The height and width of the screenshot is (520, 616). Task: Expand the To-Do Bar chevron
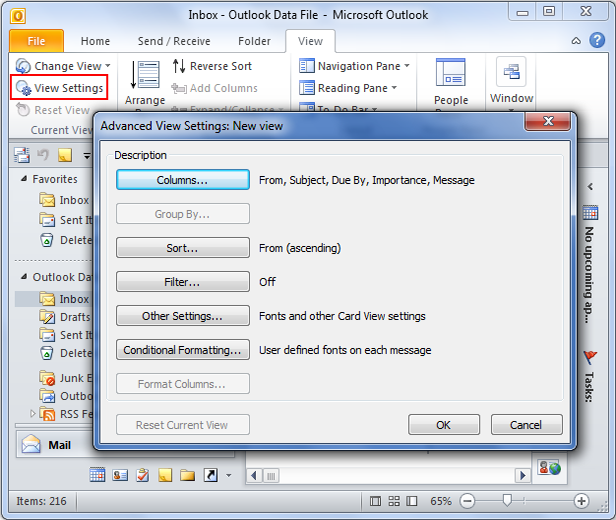(590, 187)
